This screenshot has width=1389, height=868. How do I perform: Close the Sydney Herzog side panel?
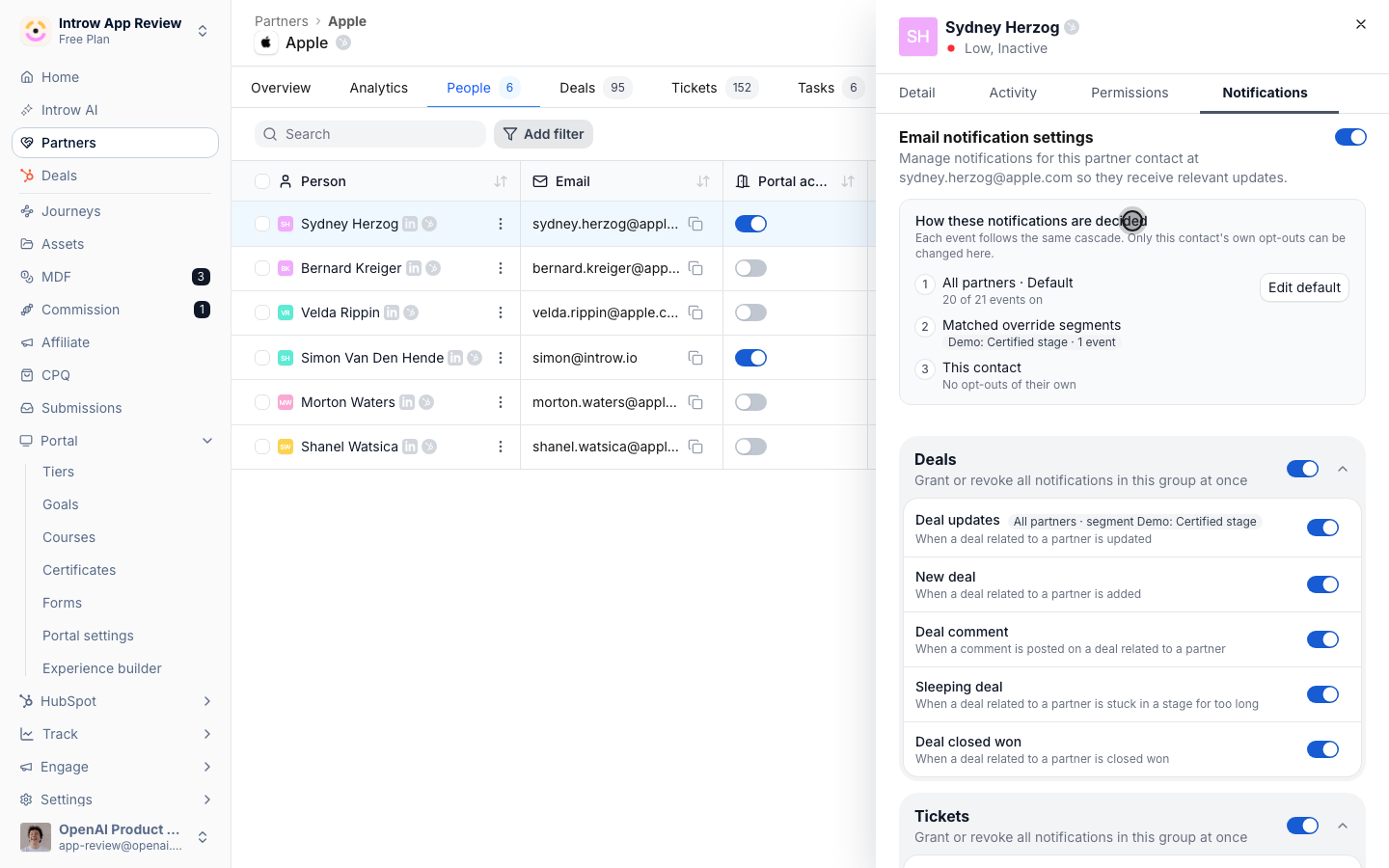pos(1361,24)
